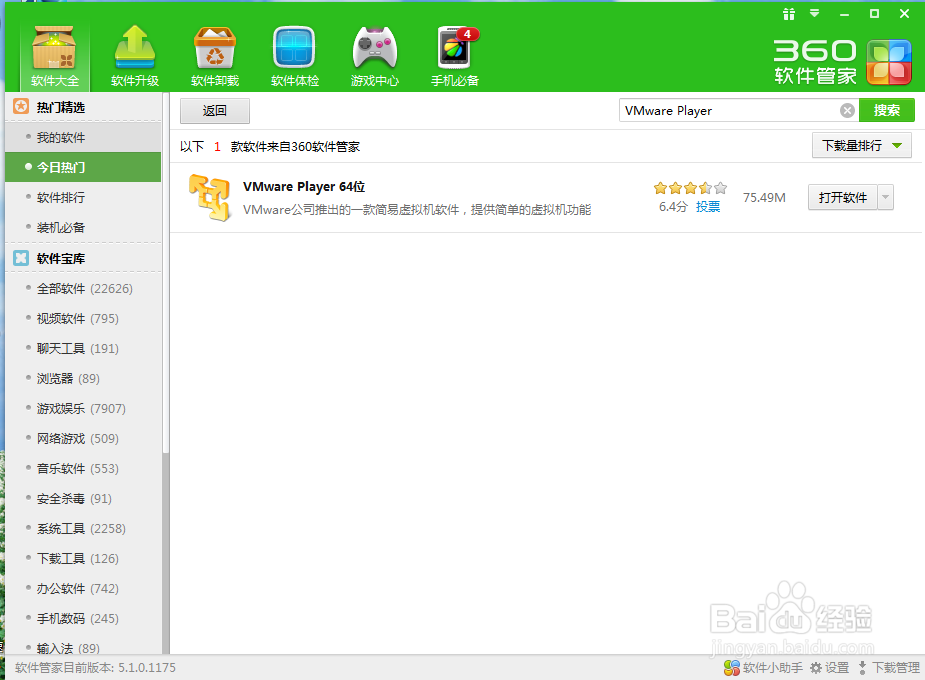Click the 投票 vote link
This screenshot has width=925, height=680.
pos(708,206)
